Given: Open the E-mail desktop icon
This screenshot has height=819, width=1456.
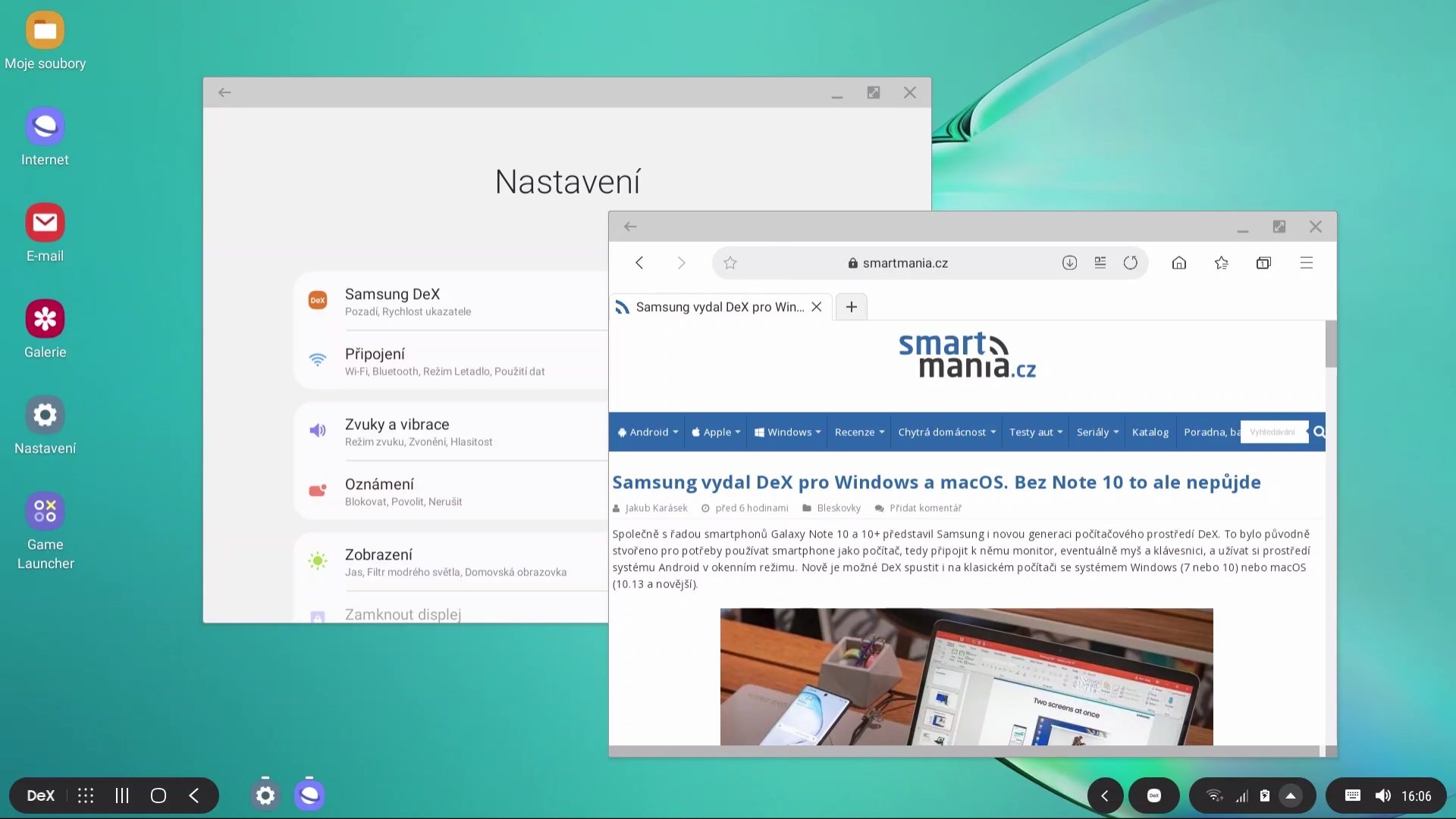Looking at the screenshot, I should 45,234.
